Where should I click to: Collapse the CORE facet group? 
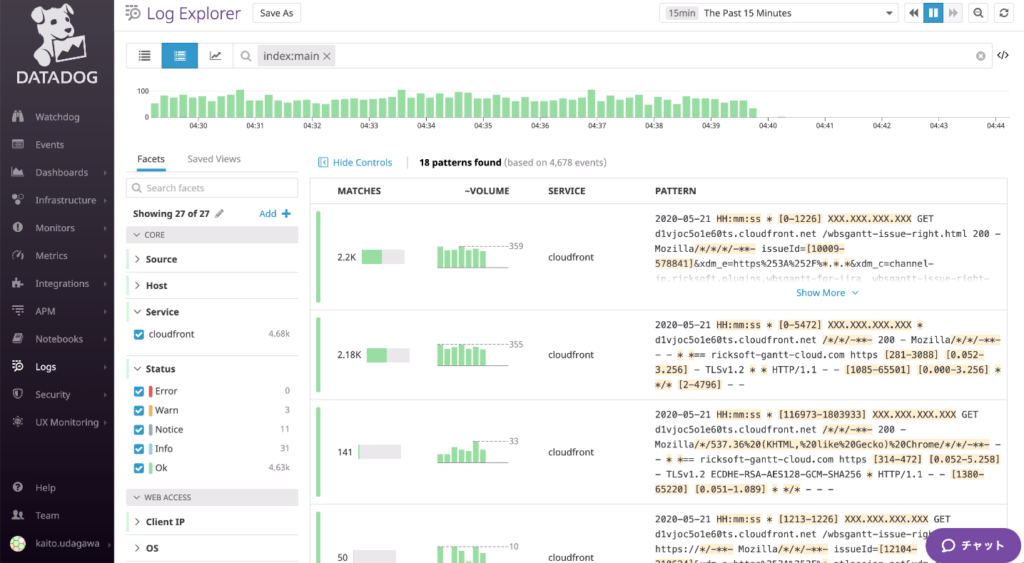(212, 234)
